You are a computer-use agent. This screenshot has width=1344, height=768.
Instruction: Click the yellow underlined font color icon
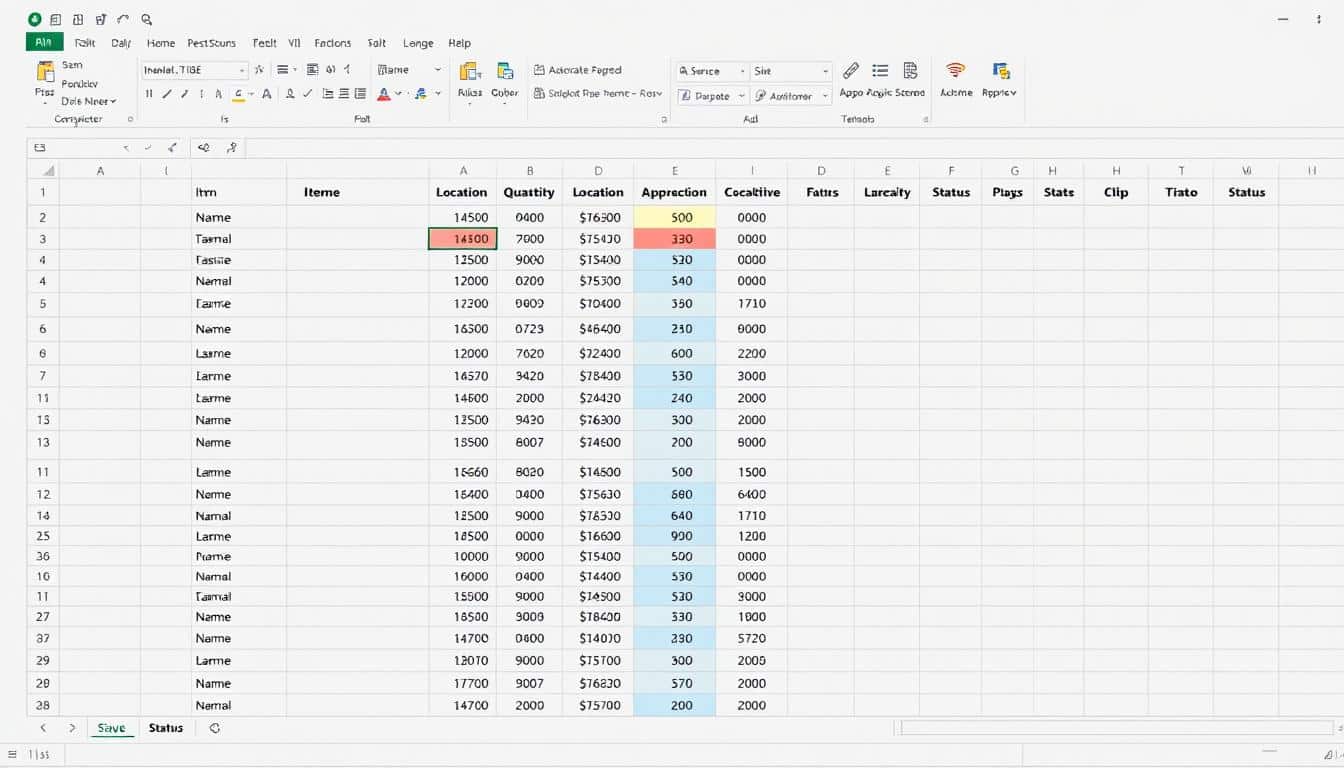pyautogui.click(x=239, y=94)
